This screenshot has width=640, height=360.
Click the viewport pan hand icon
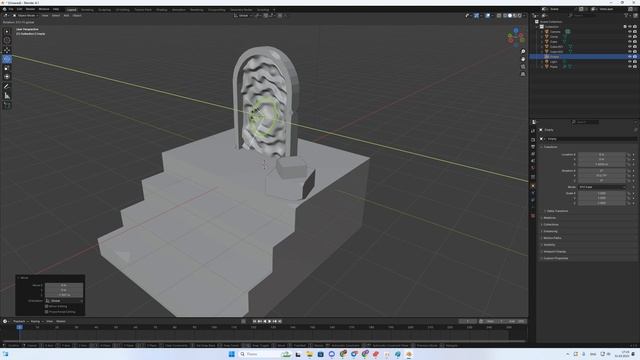pos(523,59)
